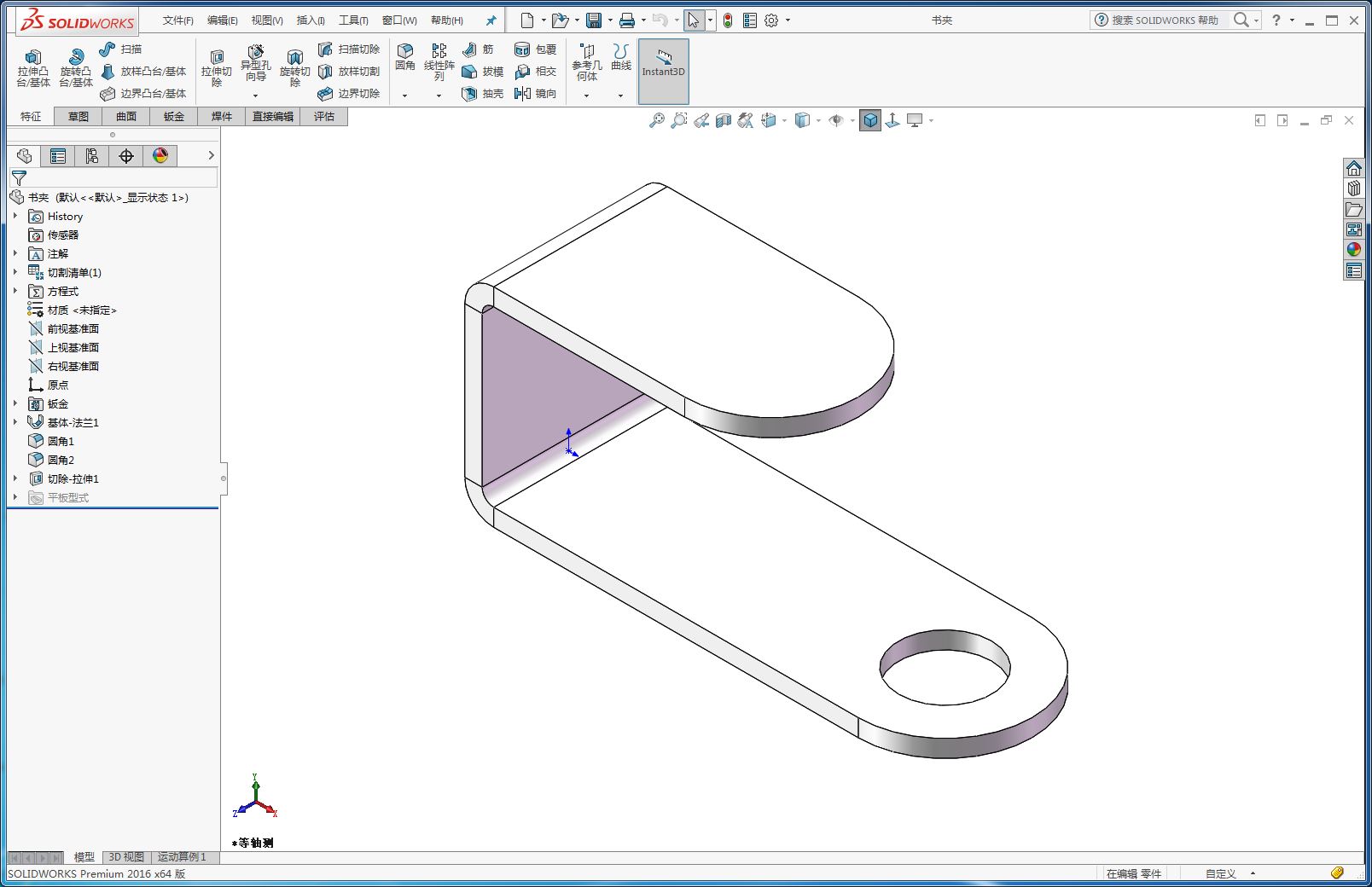Screen dimensions: 1372x887
Task: Choose the 边界凸台/基体 boundary boss tool
Action: point(142,94)
